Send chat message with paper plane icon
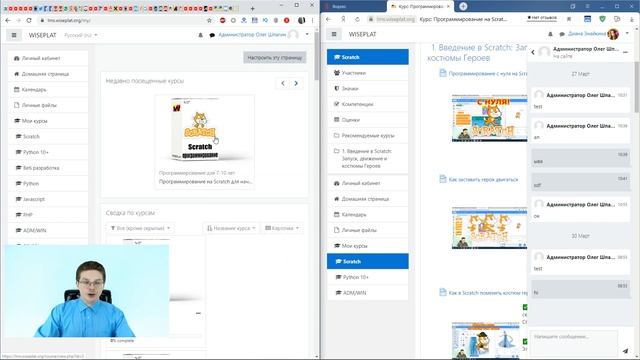Image resolution: width=640 pixels, height=360 pixels. point(625,350)
